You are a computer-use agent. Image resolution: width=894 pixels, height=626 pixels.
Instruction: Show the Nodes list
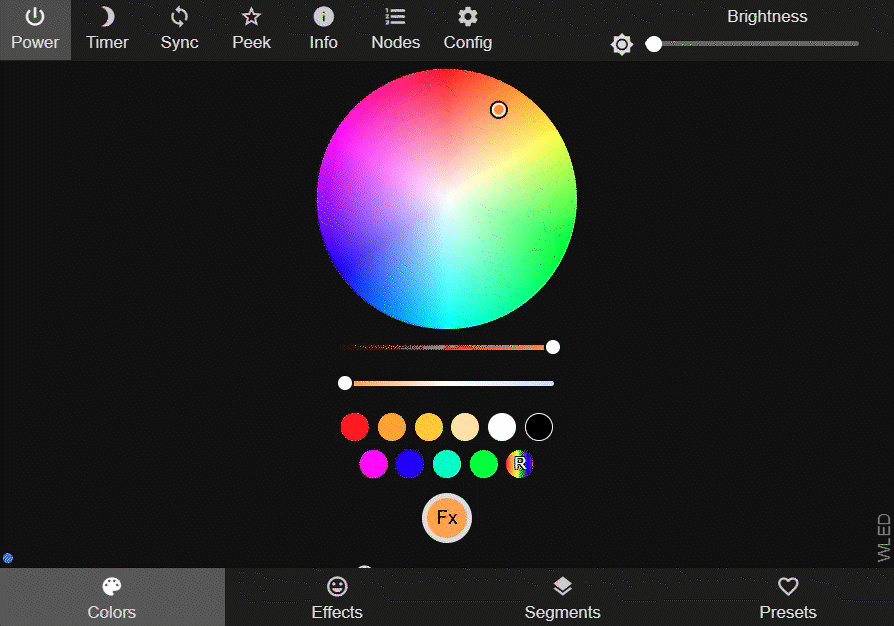[x=395, y=30]
